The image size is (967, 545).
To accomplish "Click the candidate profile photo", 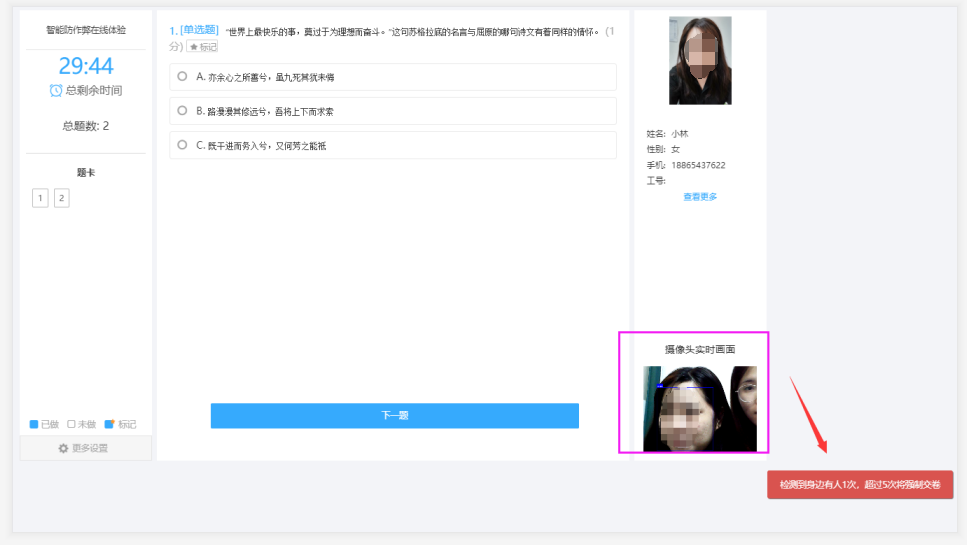I will [x=700, y=60].
